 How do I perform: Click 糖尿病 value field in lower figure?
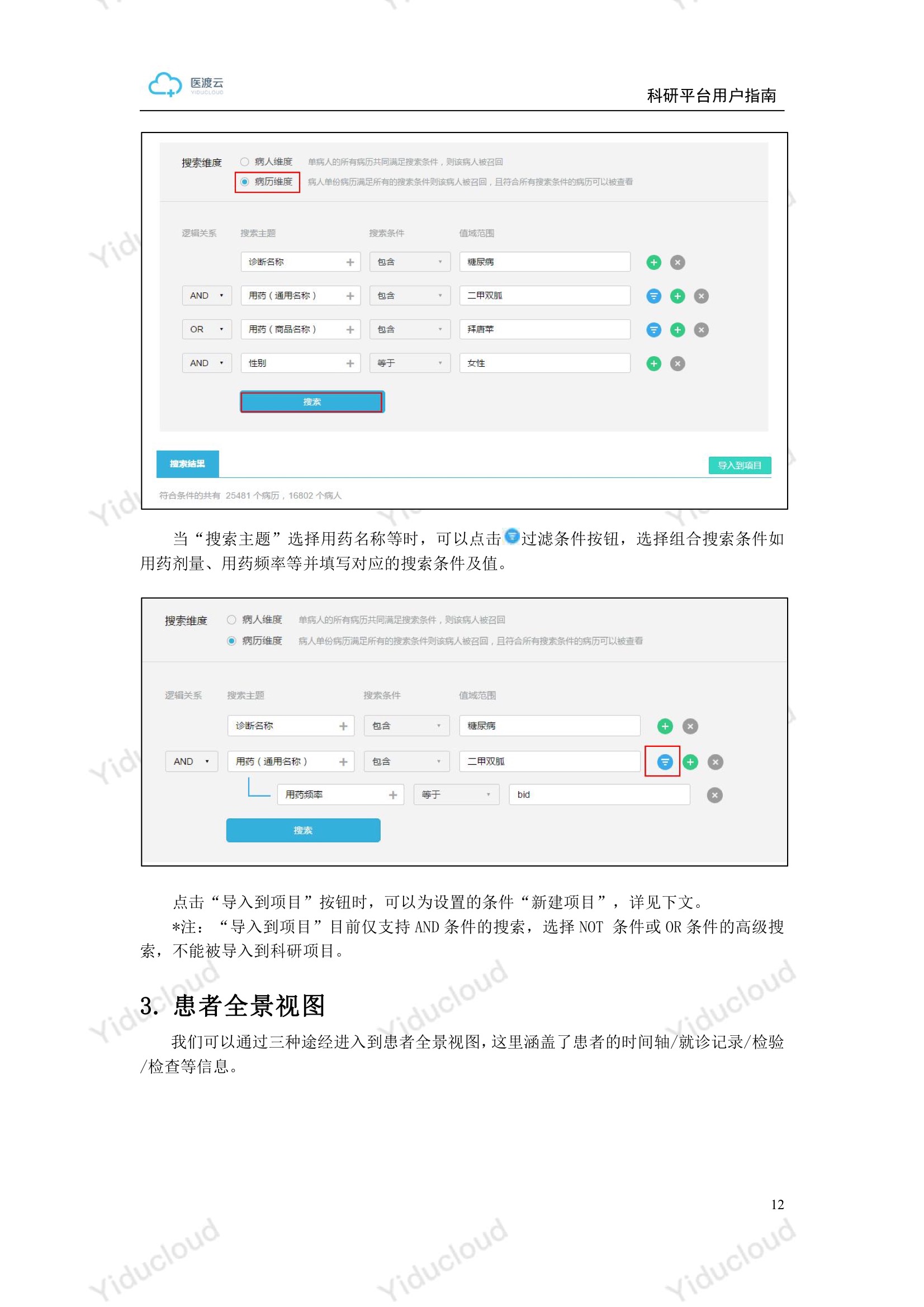pos(550,726)
